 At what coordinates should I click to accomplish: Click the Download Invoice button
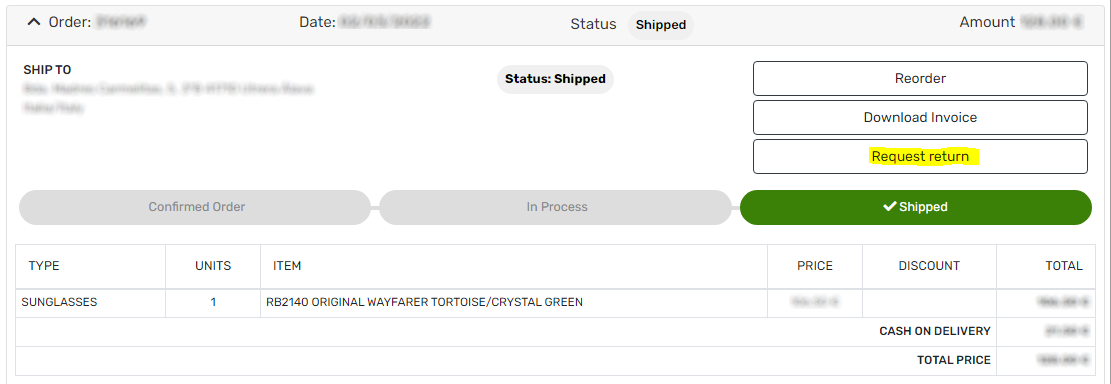tap(920, 118)
